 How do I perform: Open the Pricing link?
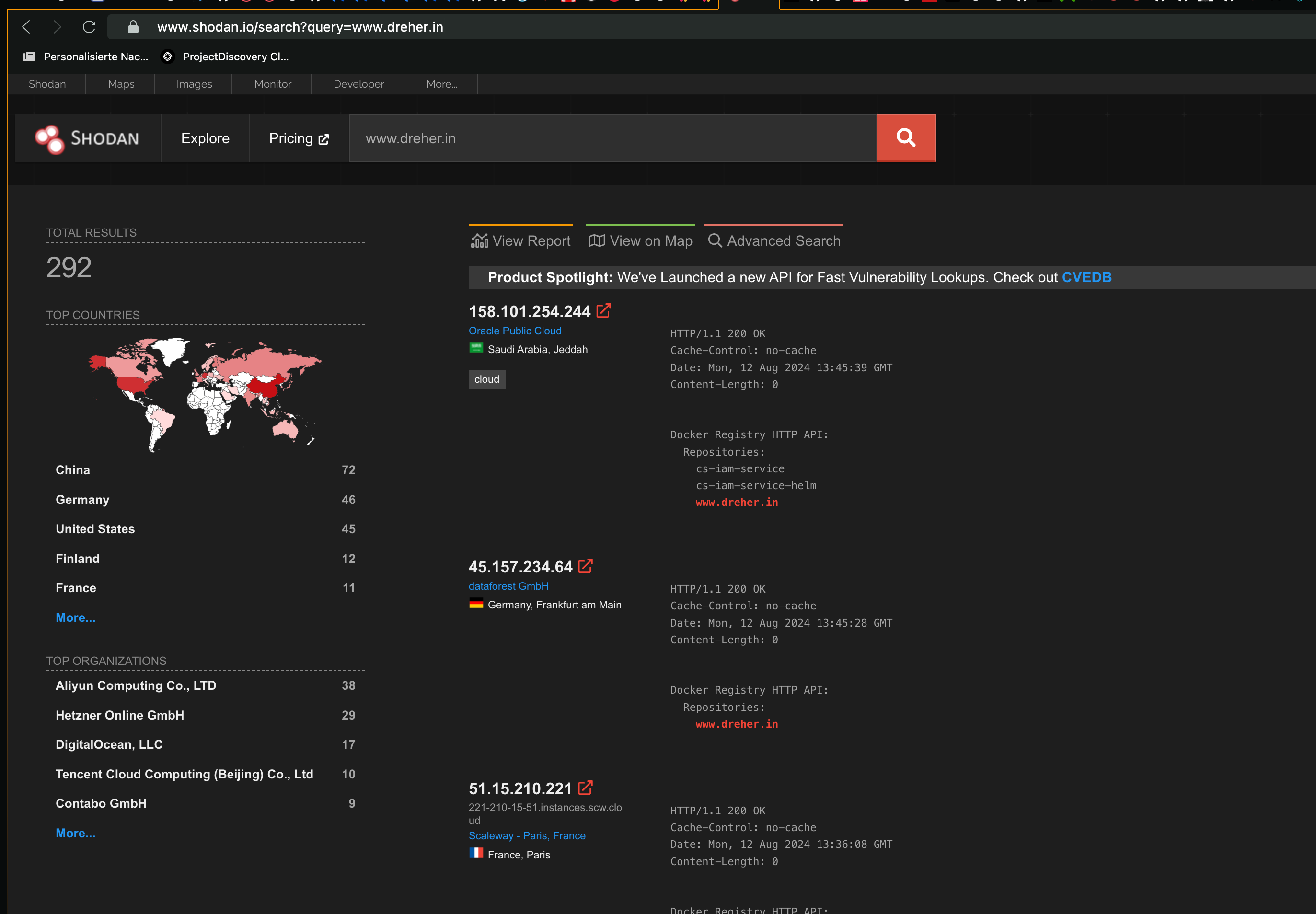(299, 138)
